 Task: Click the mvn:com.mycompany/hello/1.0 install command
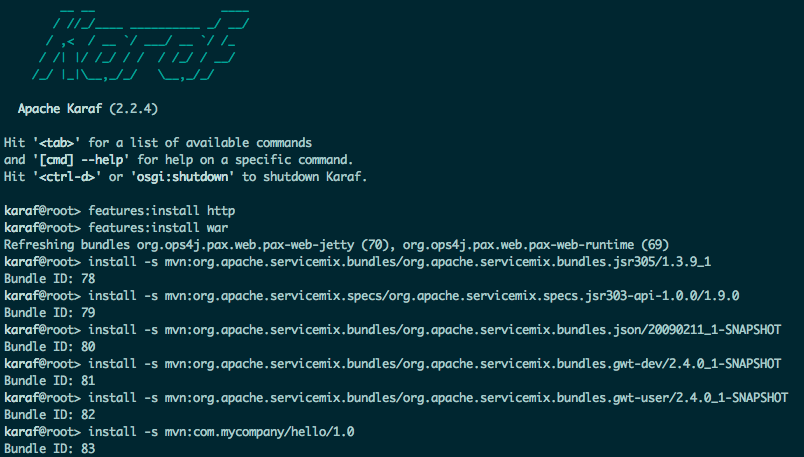[x=179, y=431]
